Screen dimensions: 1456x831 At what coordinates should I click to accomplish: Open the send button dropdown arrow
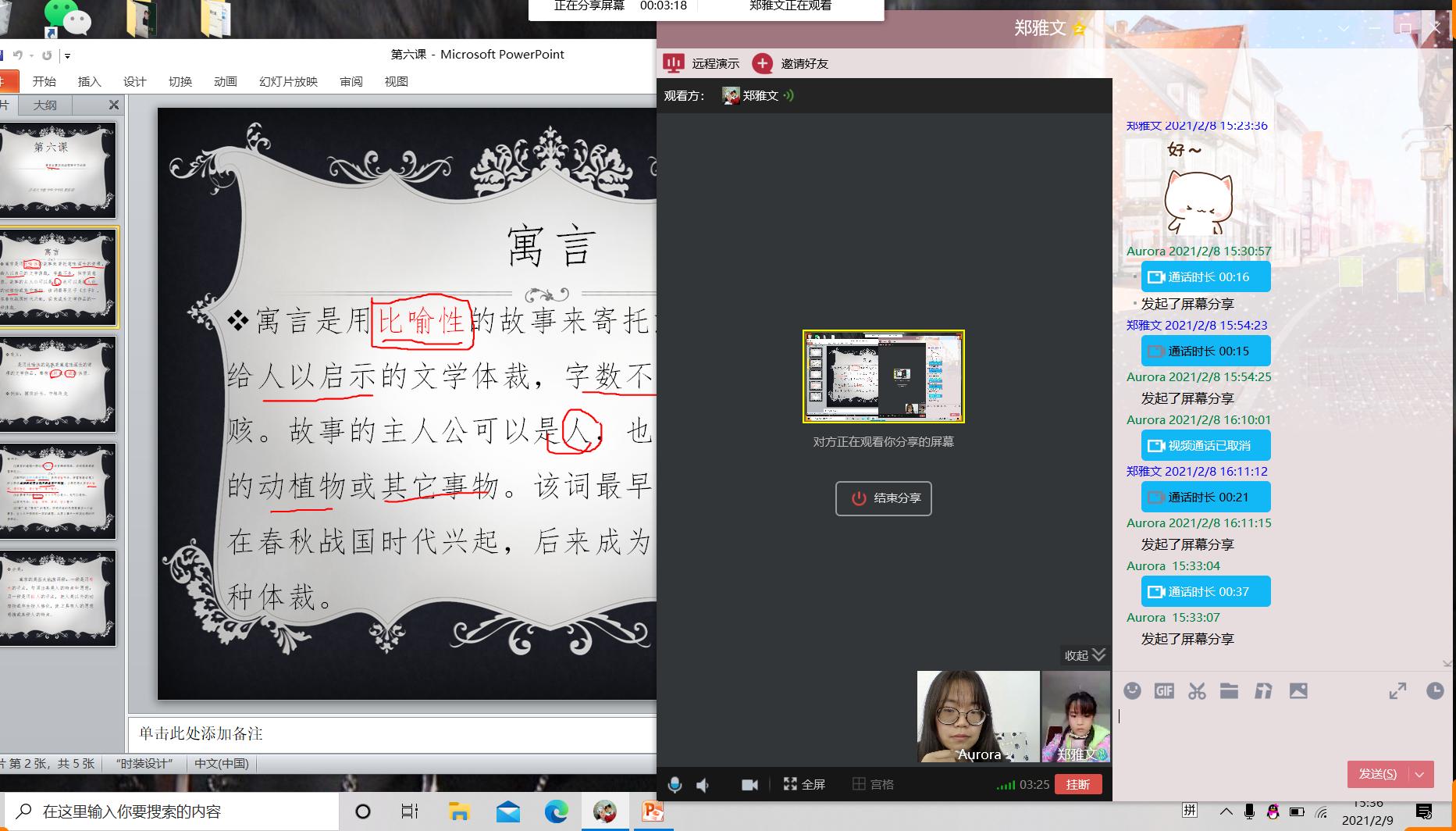click(x=1419, y=774)
